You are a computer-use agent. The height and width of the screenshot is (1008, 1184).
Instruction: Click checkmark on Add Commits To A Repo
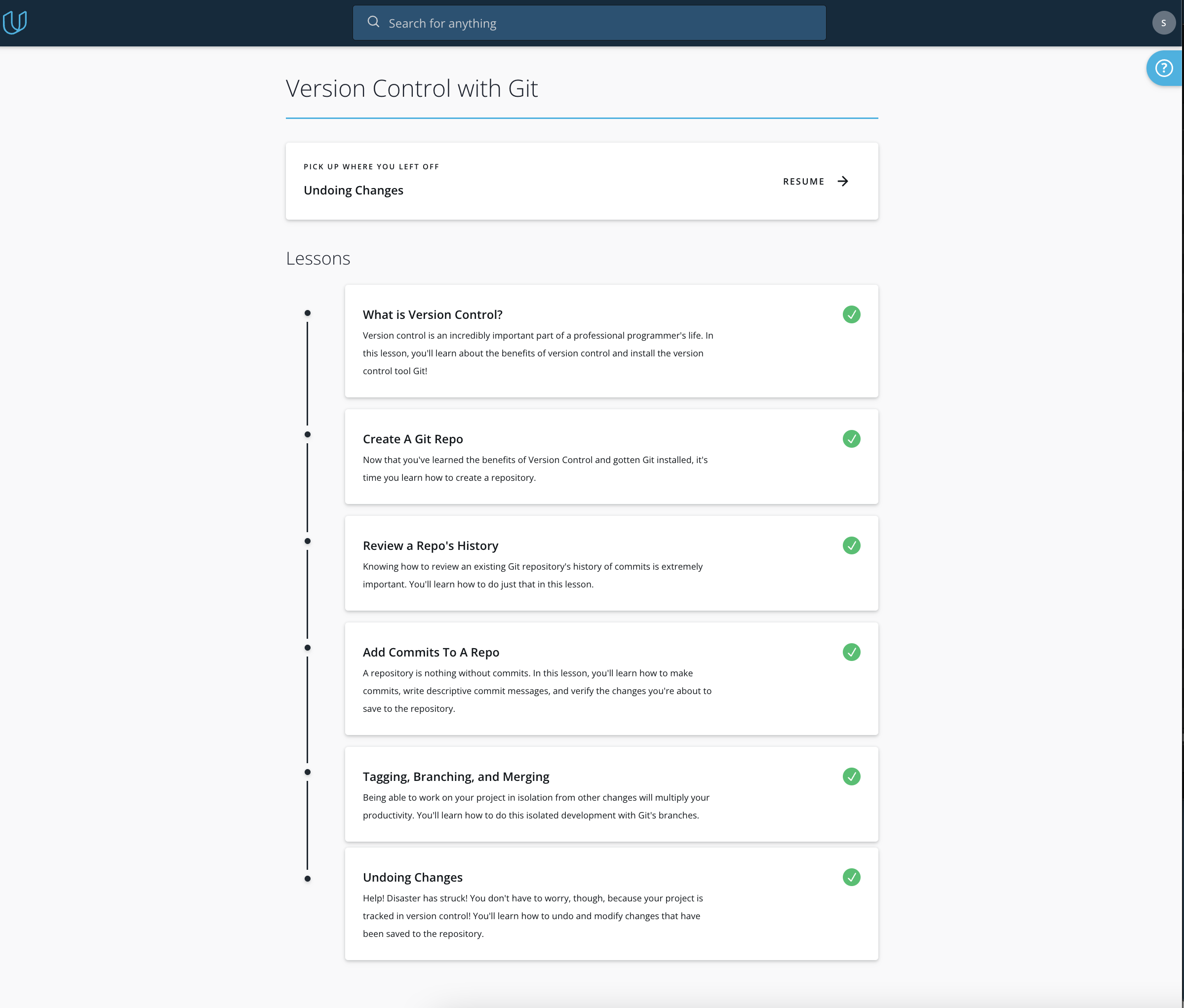tap(851, 652)
